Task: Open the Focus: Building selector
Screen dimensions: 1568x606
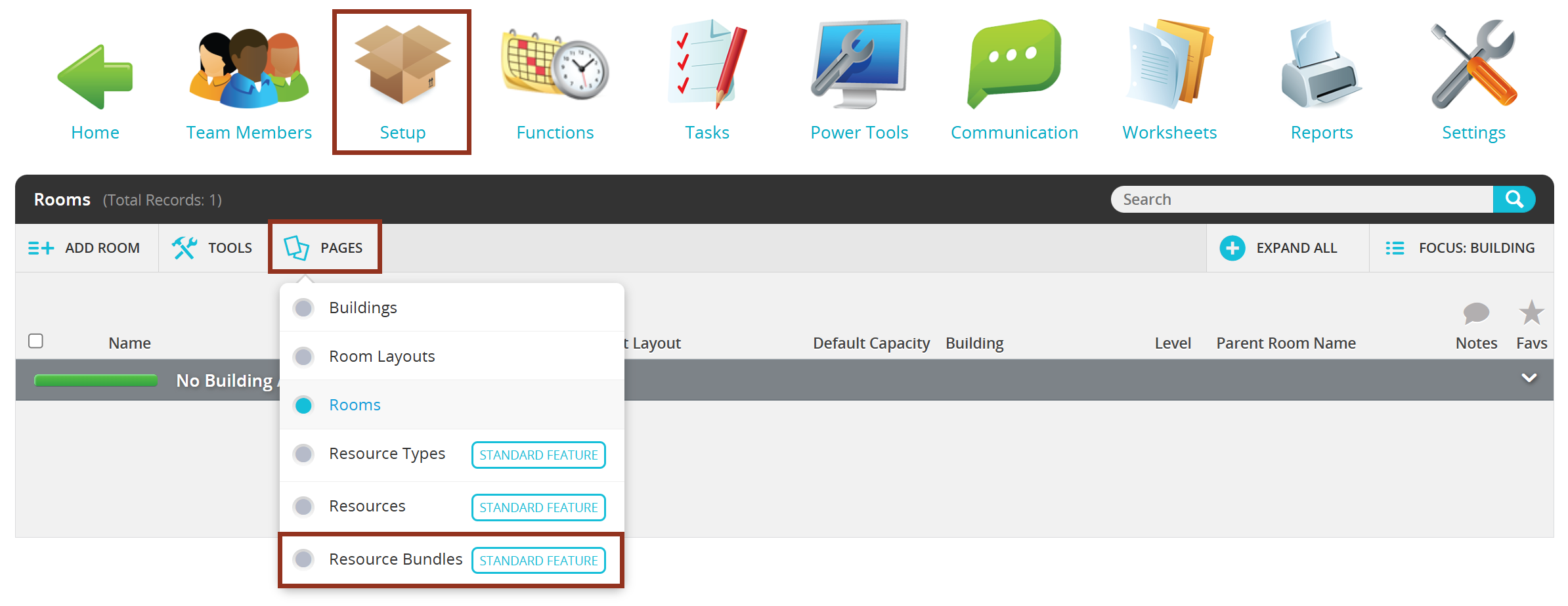Action: (1461, 248)
